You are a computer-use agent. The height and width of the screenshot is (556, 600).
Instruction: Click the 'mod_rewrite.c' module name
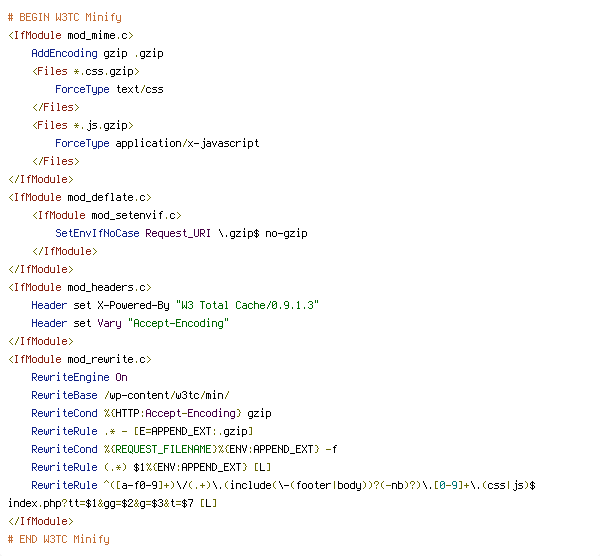[x=106, y=359]
